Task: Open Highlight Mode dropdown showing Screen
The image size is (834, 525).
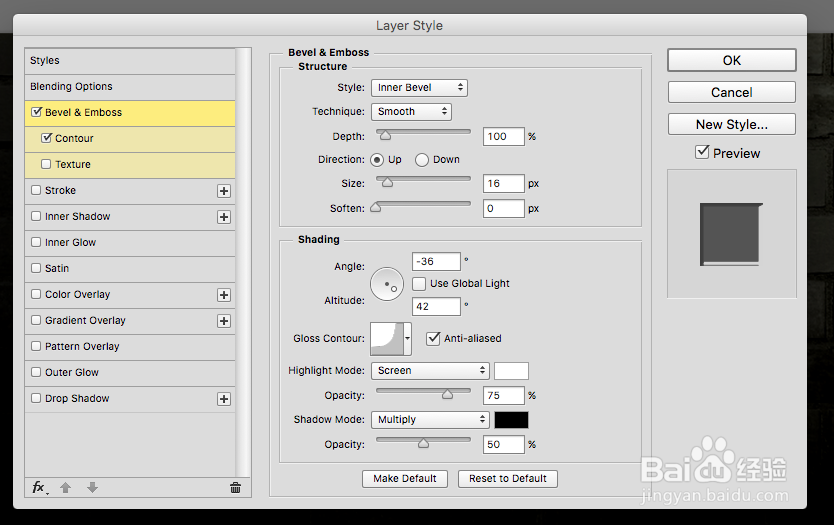Action: coord(429,370)
